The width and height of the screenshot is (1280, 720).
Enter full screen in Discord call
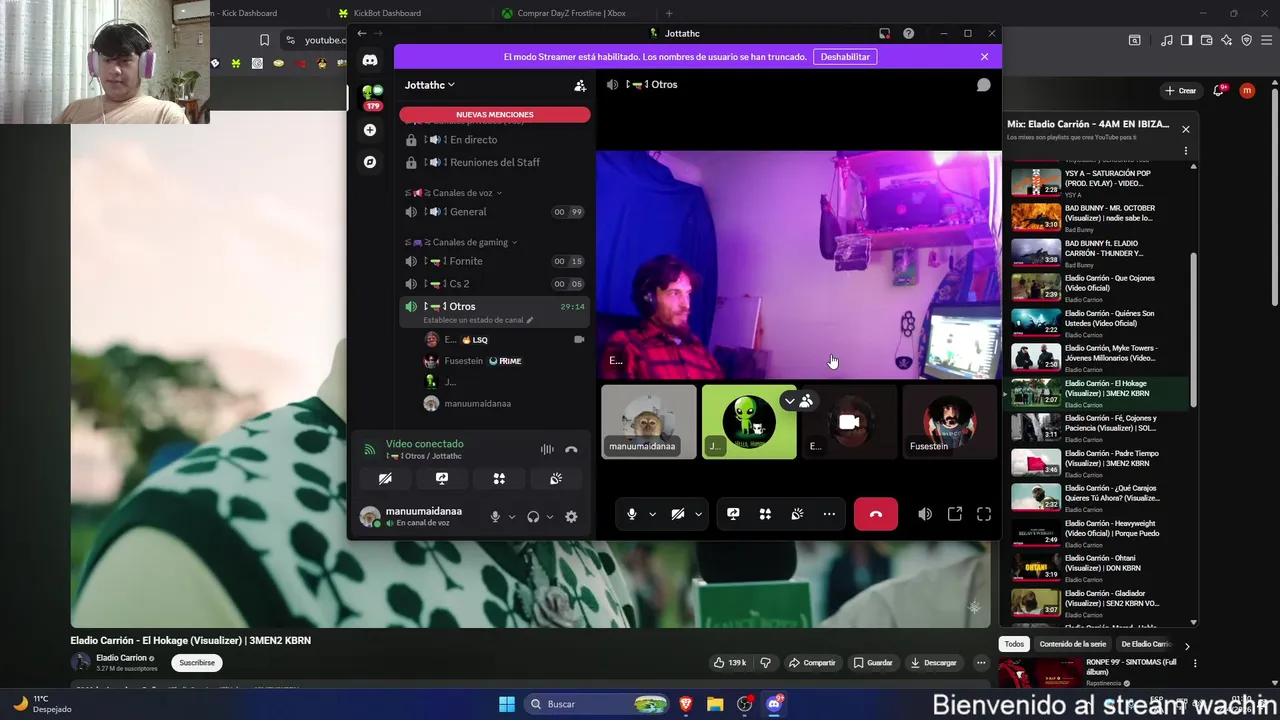984,514
